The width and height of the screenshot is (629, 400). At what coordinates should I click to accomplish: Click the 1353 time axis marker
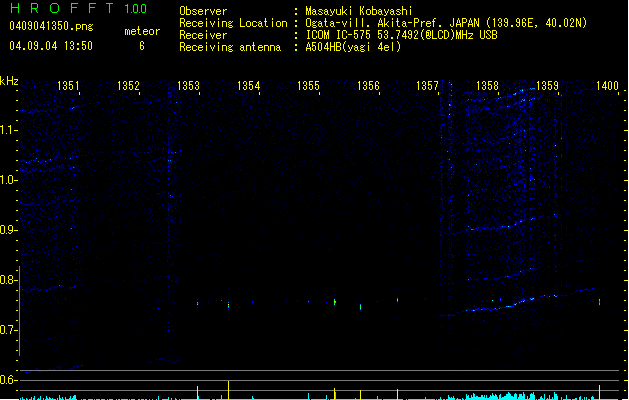tap(188, 86)
